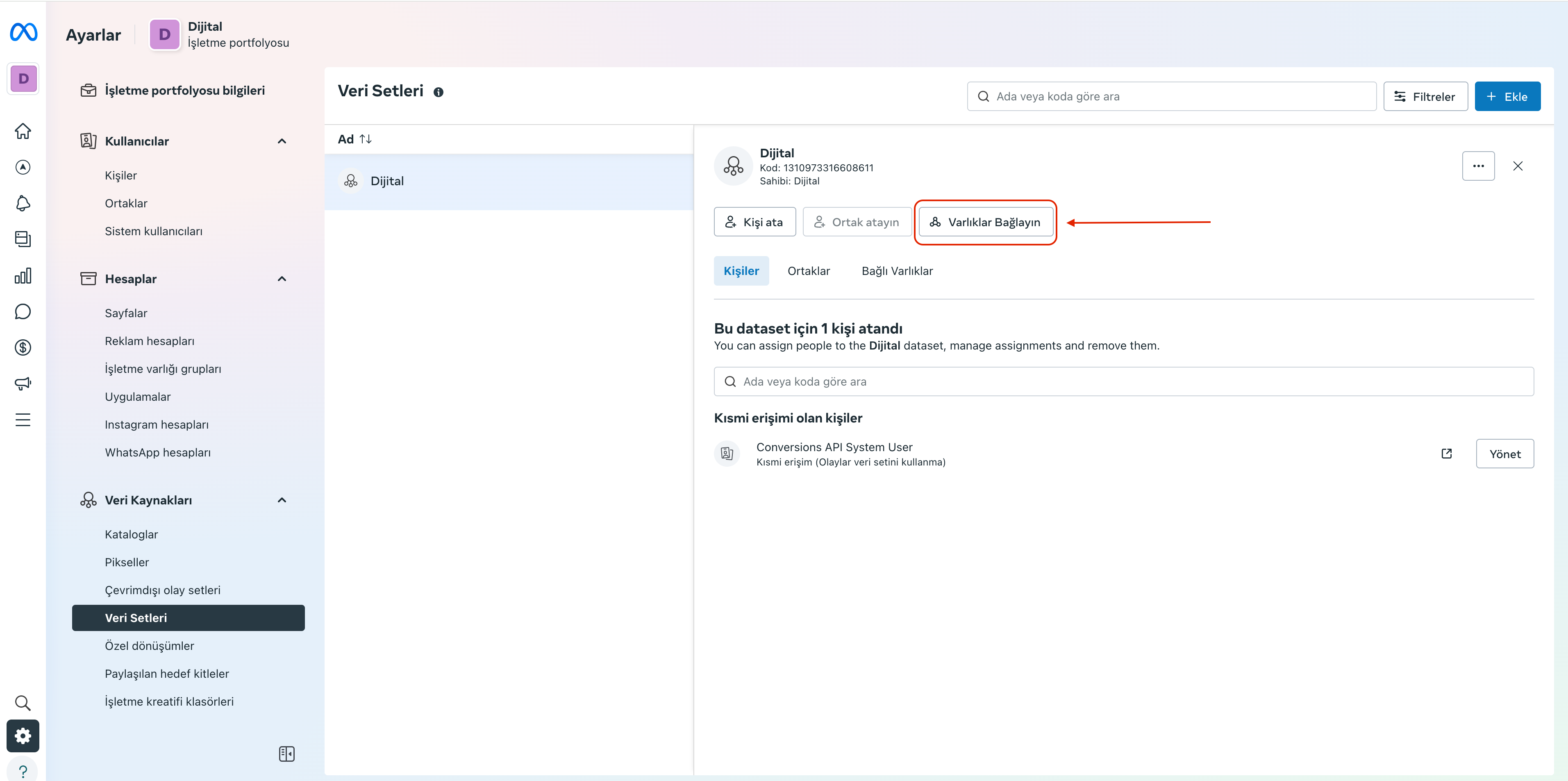The image size is (1568, 781).
Task: Click the magnifier search icon in left rail
Action: pos(23,702)
